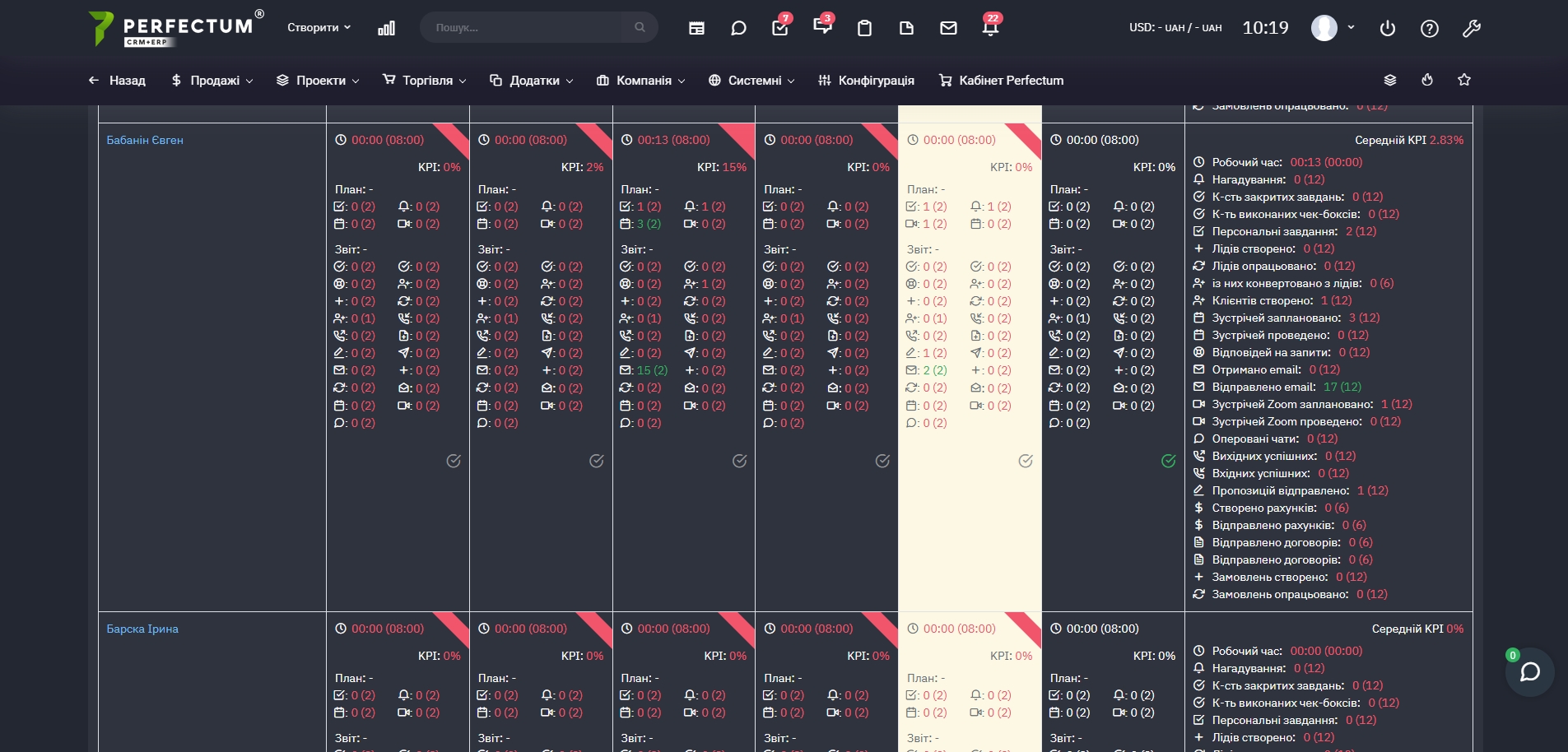Click USD - UAH currency rate text
Image resolution: width=1568 pixels, height=752 pixels.
(1175, 27)
